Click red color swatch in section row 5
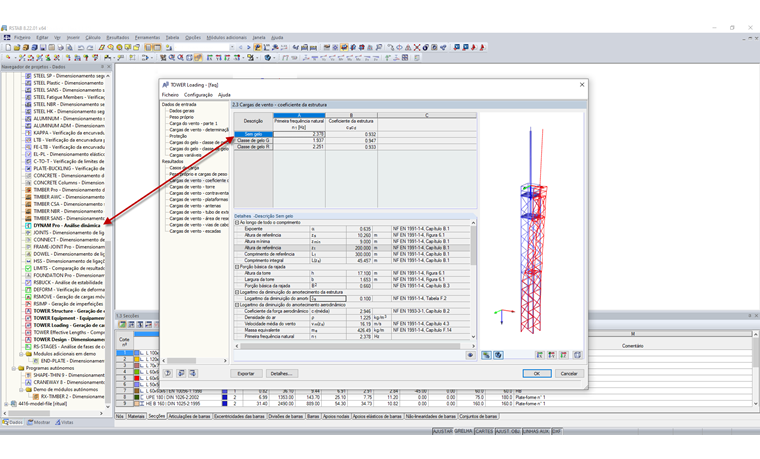The width and height of the screenshot is (760, 459). coord(137,378)
